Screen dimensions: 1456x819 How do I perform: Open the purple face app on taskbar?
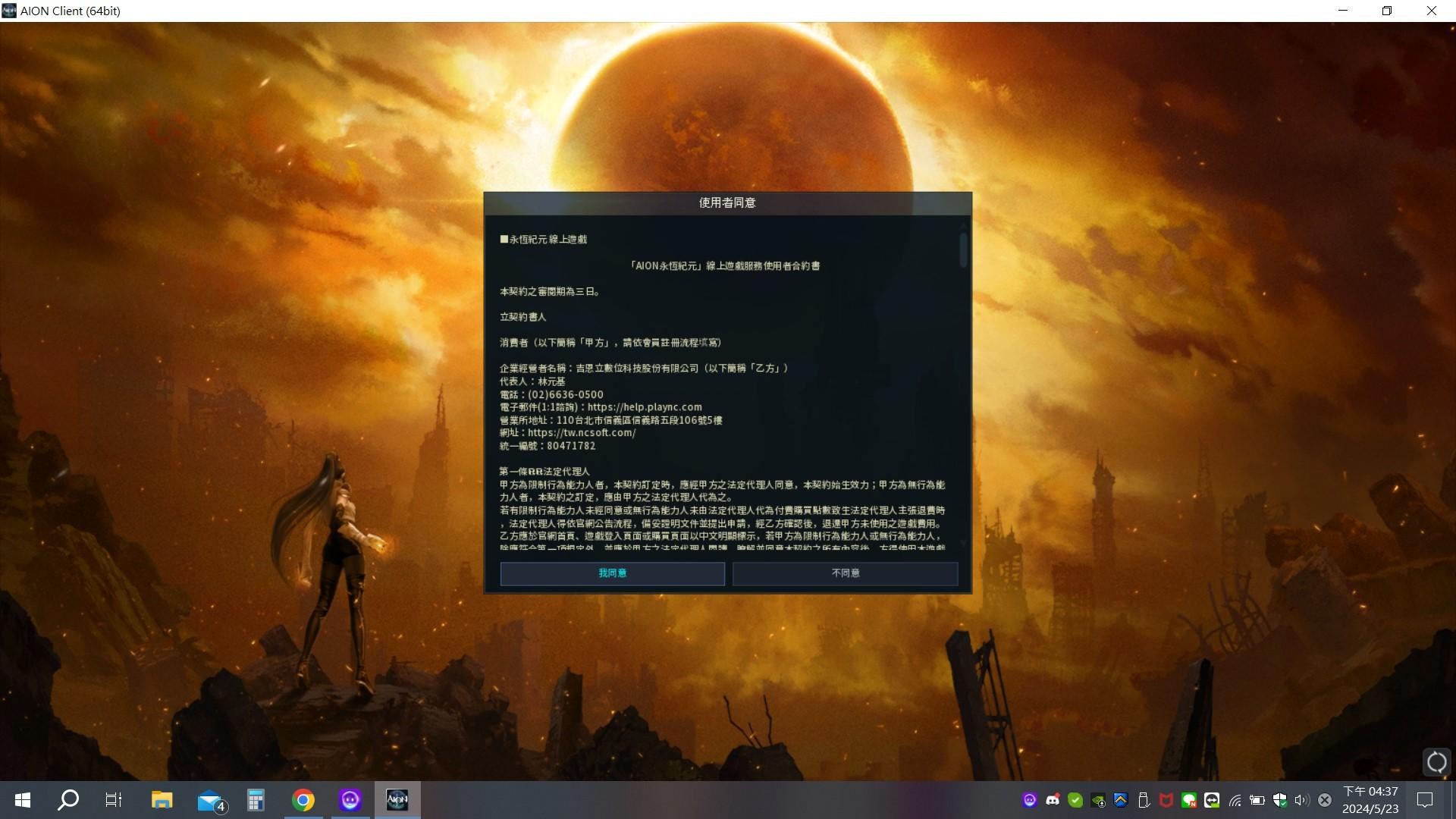(x=350, y=800)
